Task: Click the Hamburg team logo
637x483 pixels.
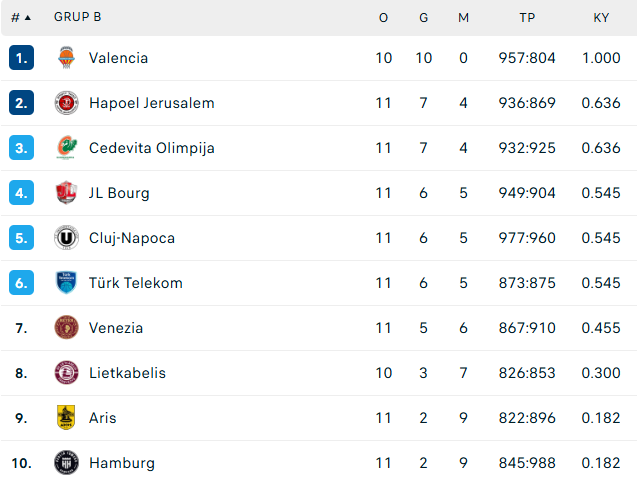Action: tap(66, 463)
